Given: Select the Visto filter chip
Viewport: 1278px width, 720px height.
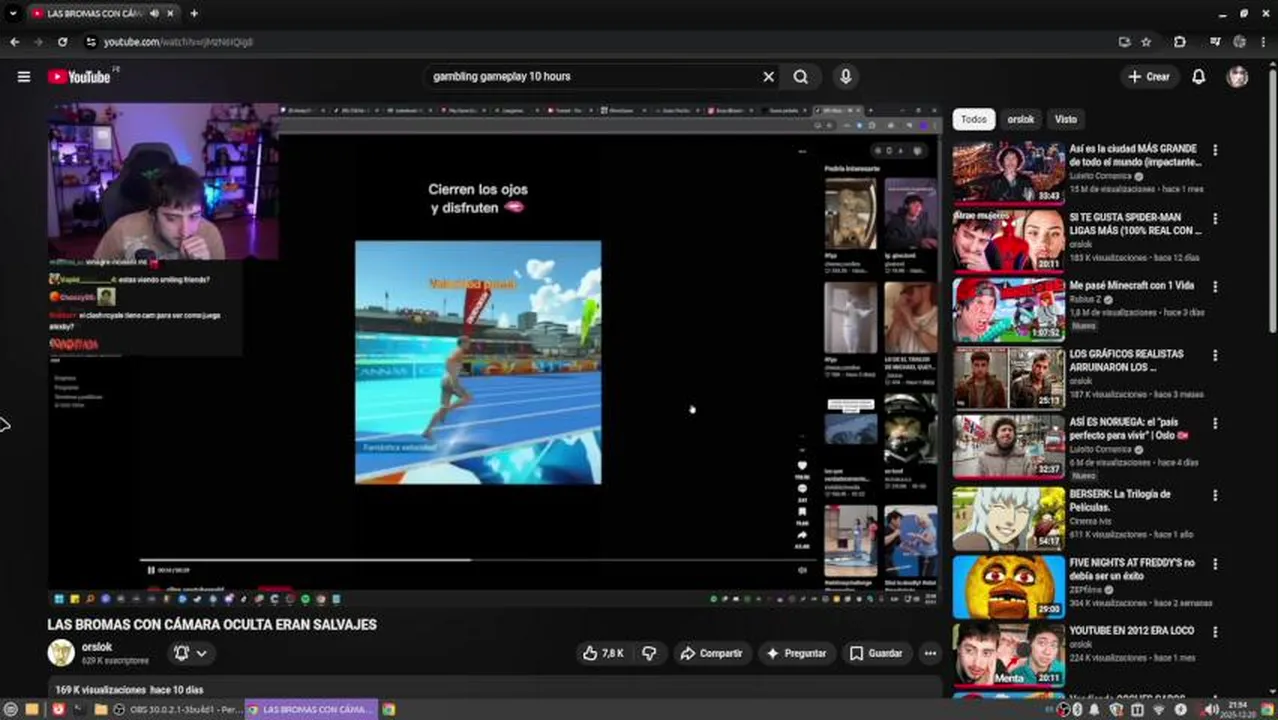Looking at the screenshot, I should coord(1066,119).
